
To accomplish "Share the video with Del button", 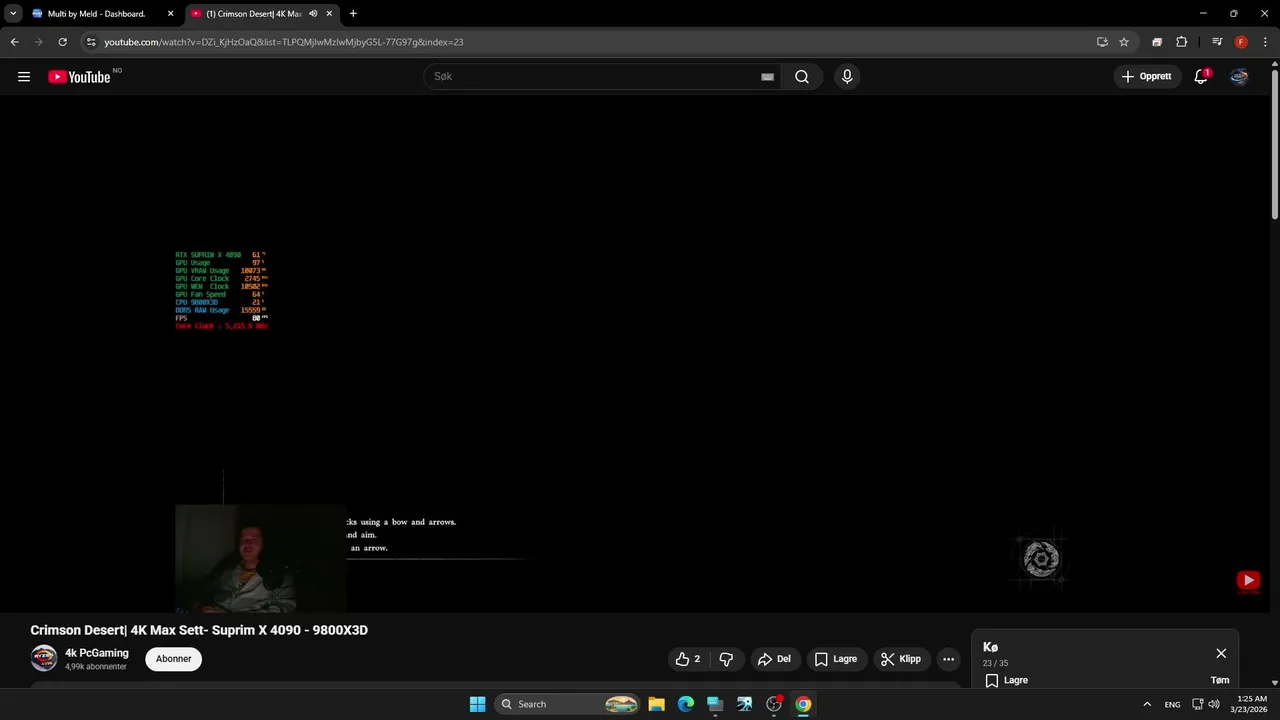I will (x=775, y=659).
